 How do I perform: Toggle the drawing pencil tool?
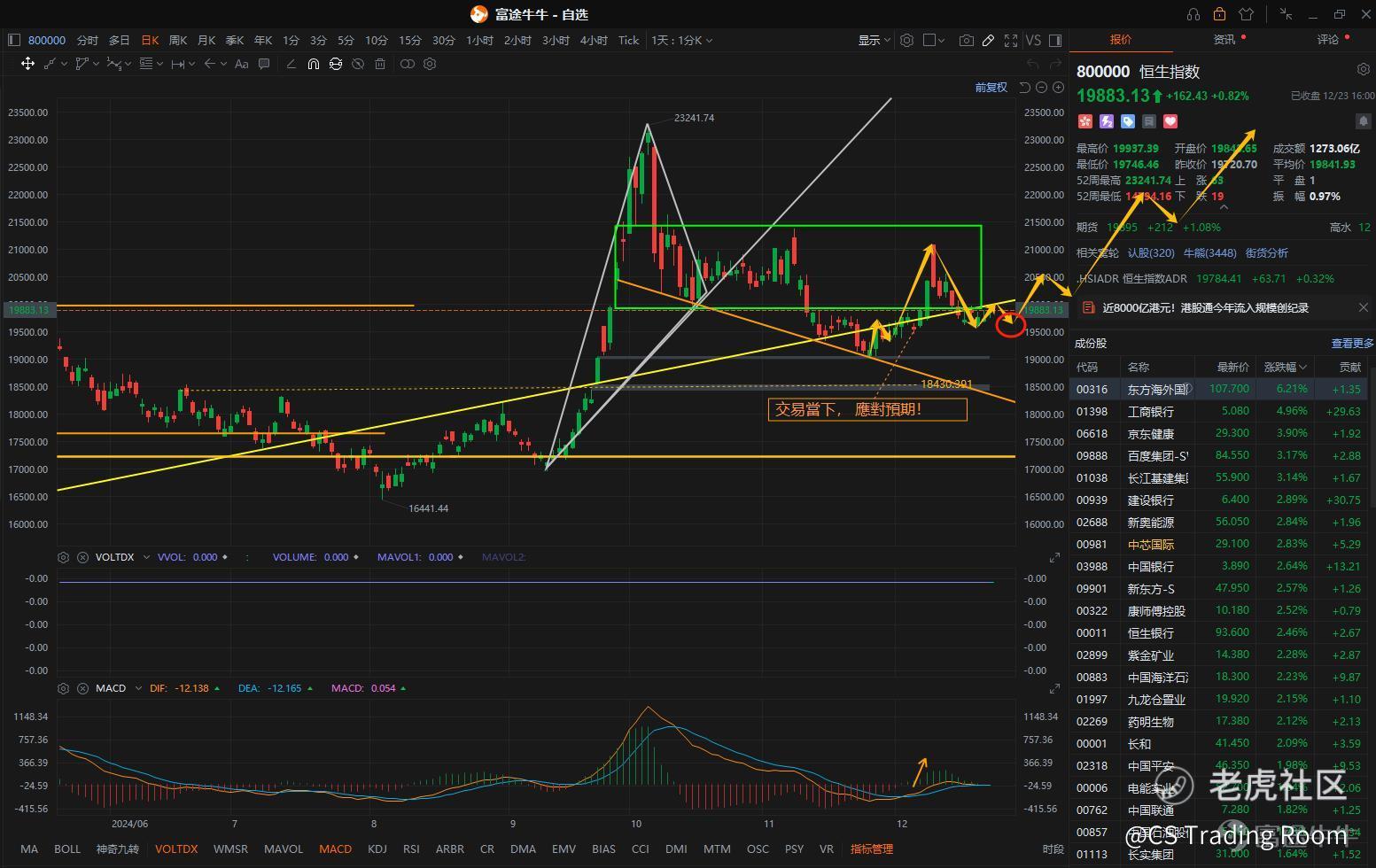click(x=989, y=40)
